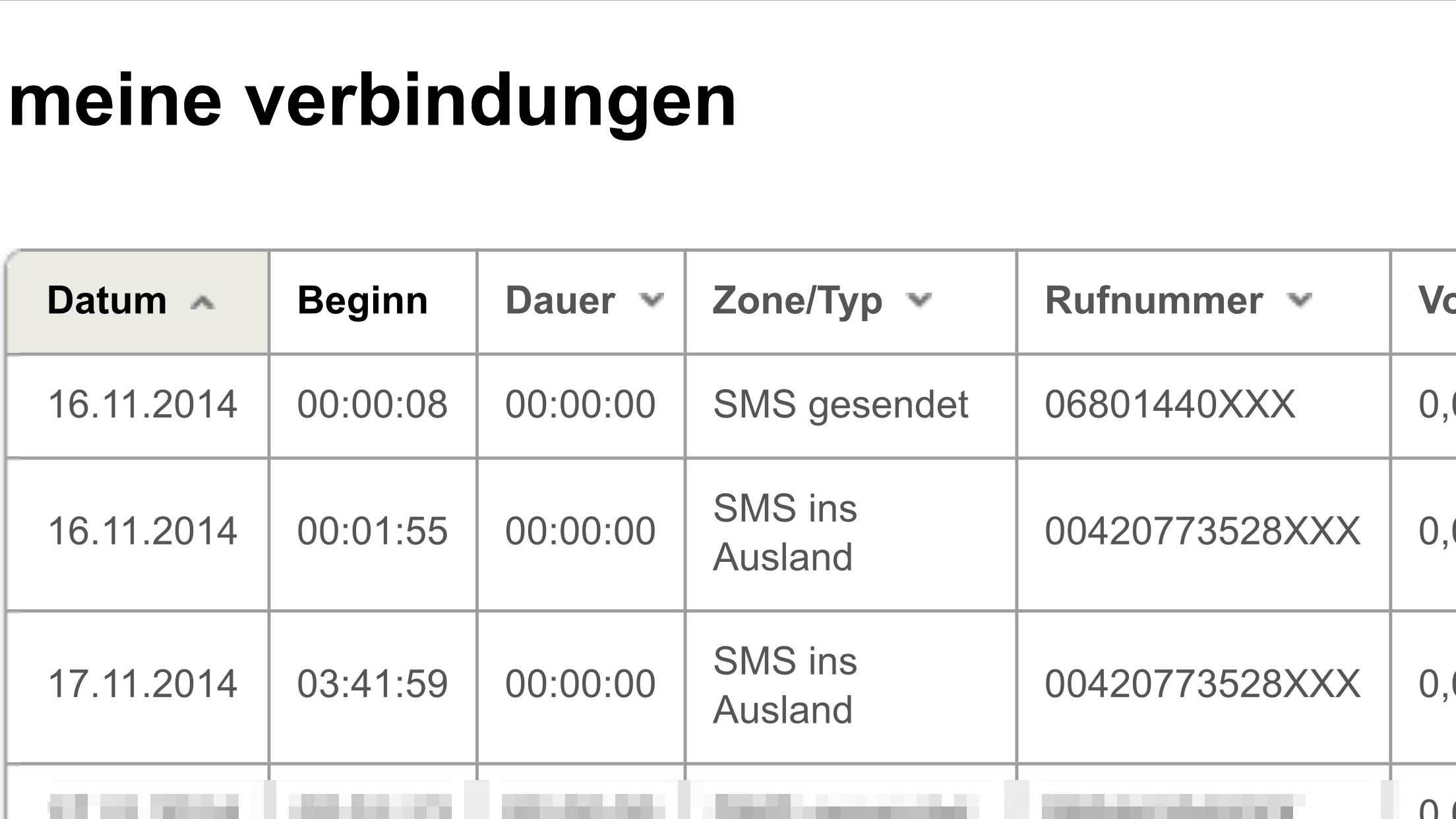Select the first 16.11.2014 date cell
Image resolution: width=1456 pixels, height=819 pixels.
[x=142, y=404]
